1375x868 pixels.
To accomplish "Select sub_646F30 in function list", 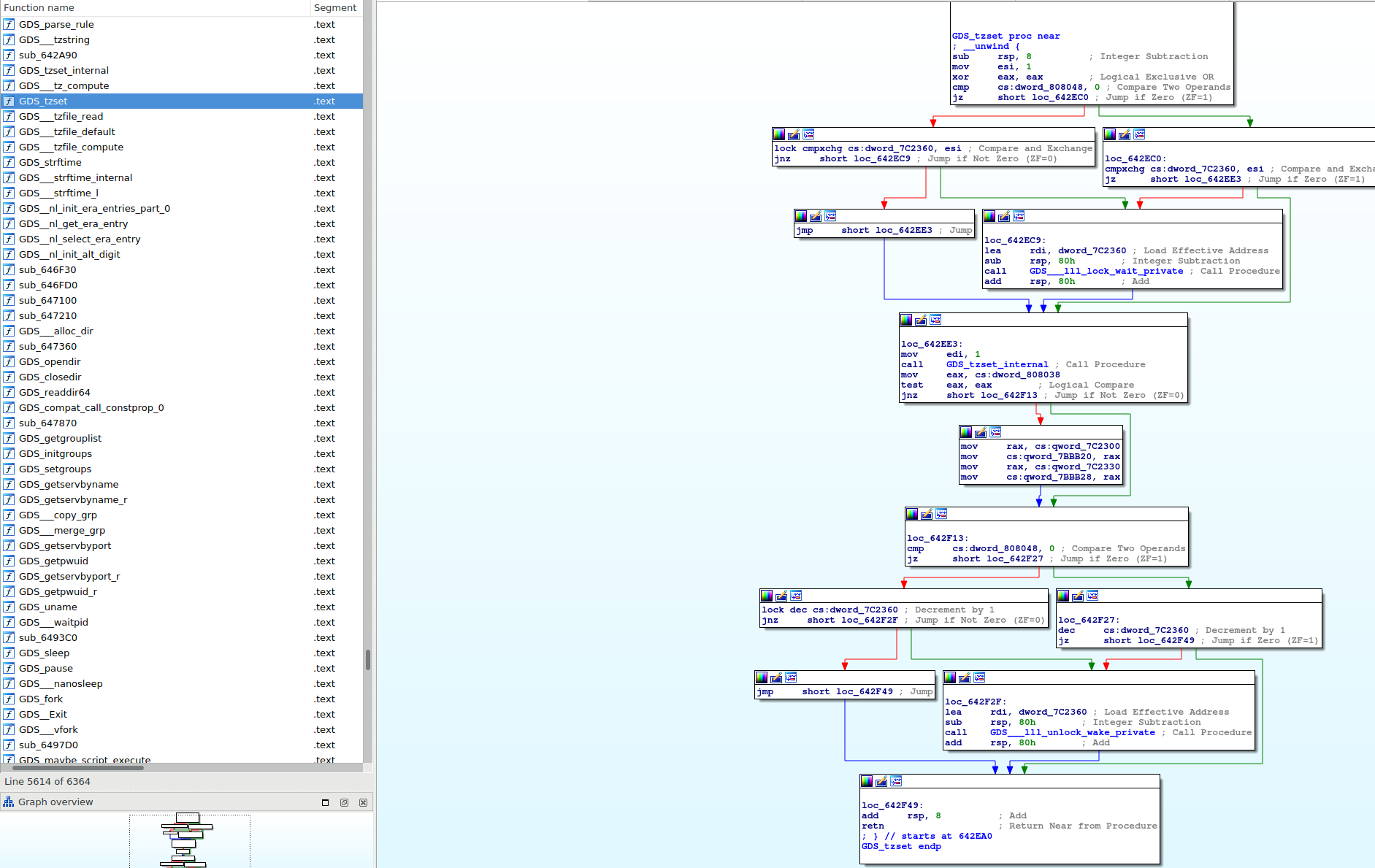I will pyautogui.click(x=181, y=269).
